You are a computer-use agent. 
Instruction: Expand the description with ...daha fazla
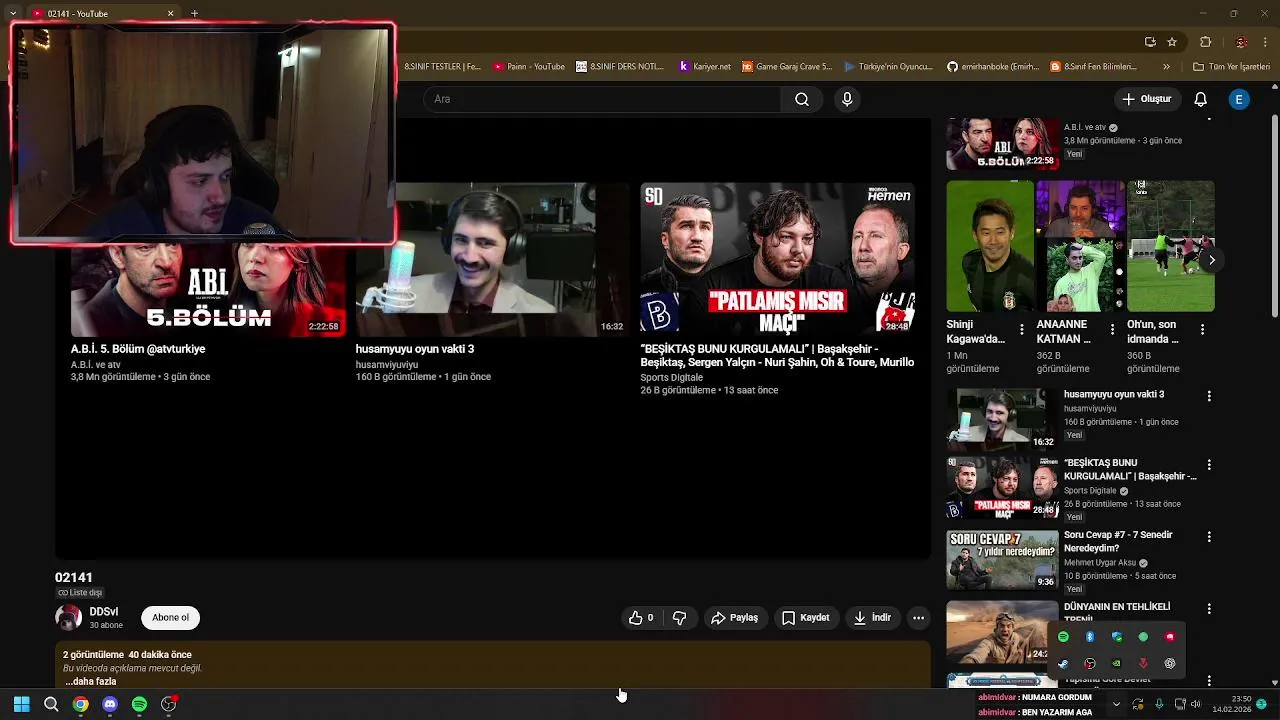point(91,681)
